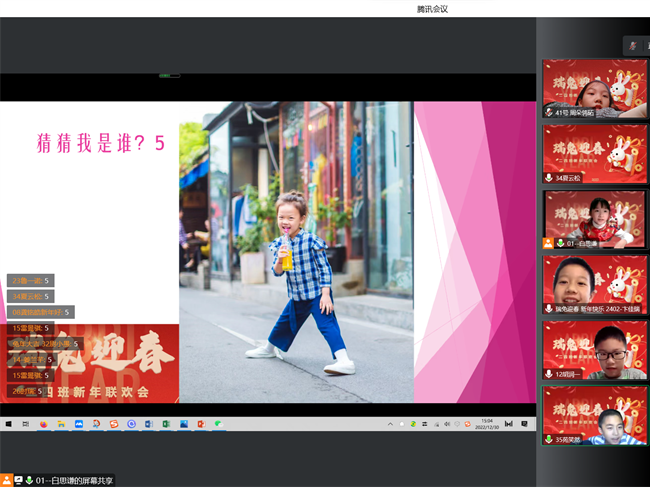The width and height of the screenshot is (650, 495).
Task: Toggle the muted microphone icon in top-right toolbar
Action: pos(633,46)
